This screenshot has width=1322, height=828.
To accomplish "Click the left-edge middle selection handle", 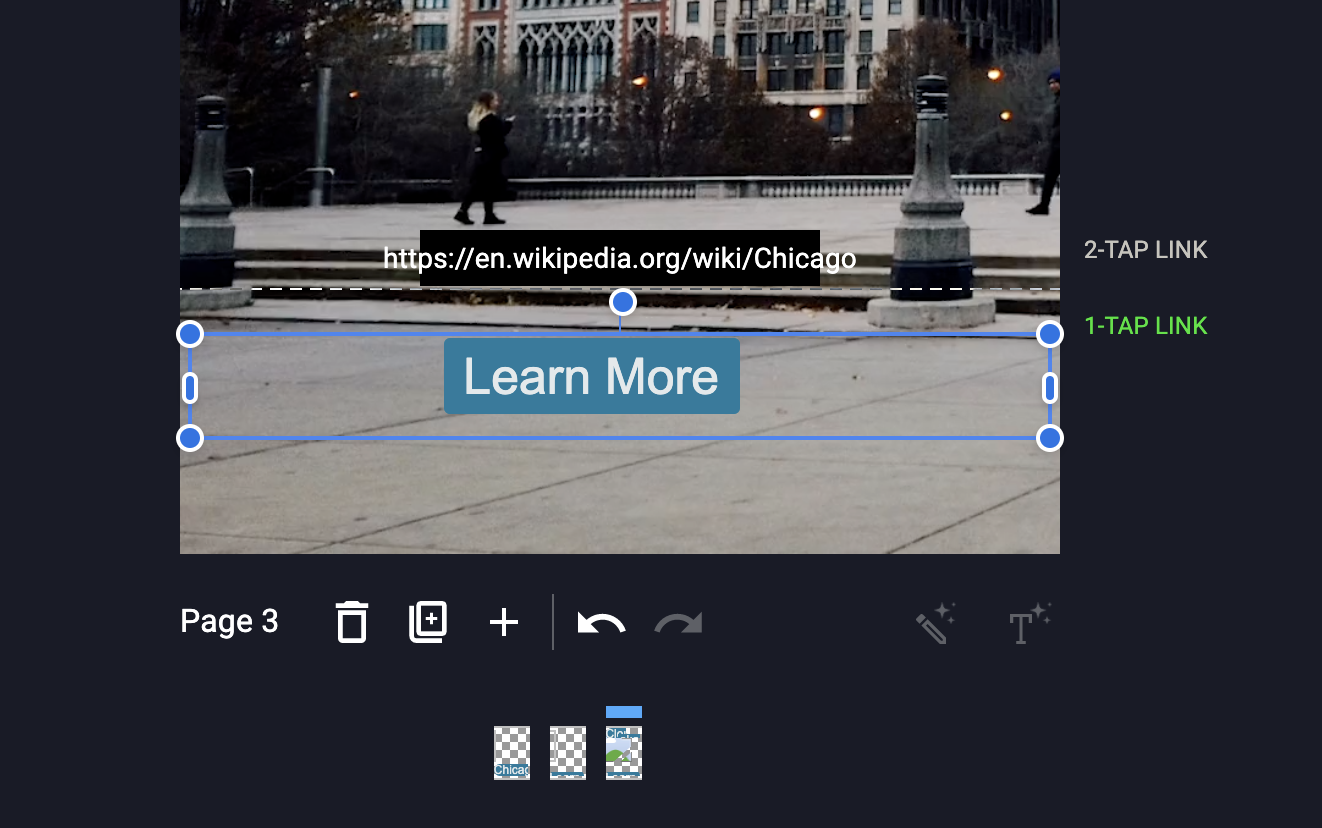I will pyautogui.click(x=190, y=387).
